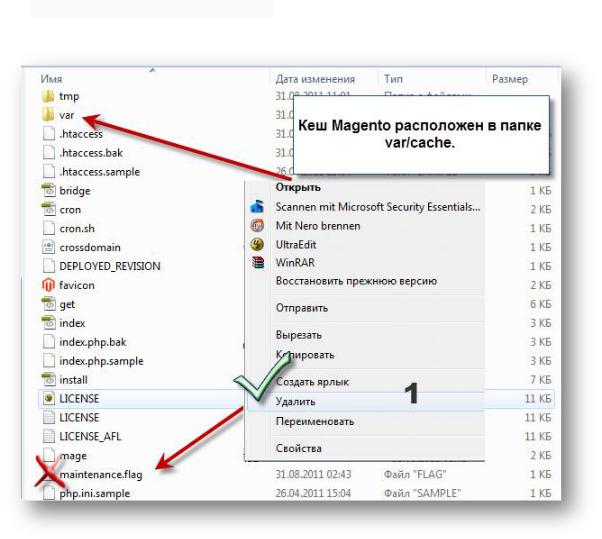Select the .htaccess.sample file name

pos(99,172)
